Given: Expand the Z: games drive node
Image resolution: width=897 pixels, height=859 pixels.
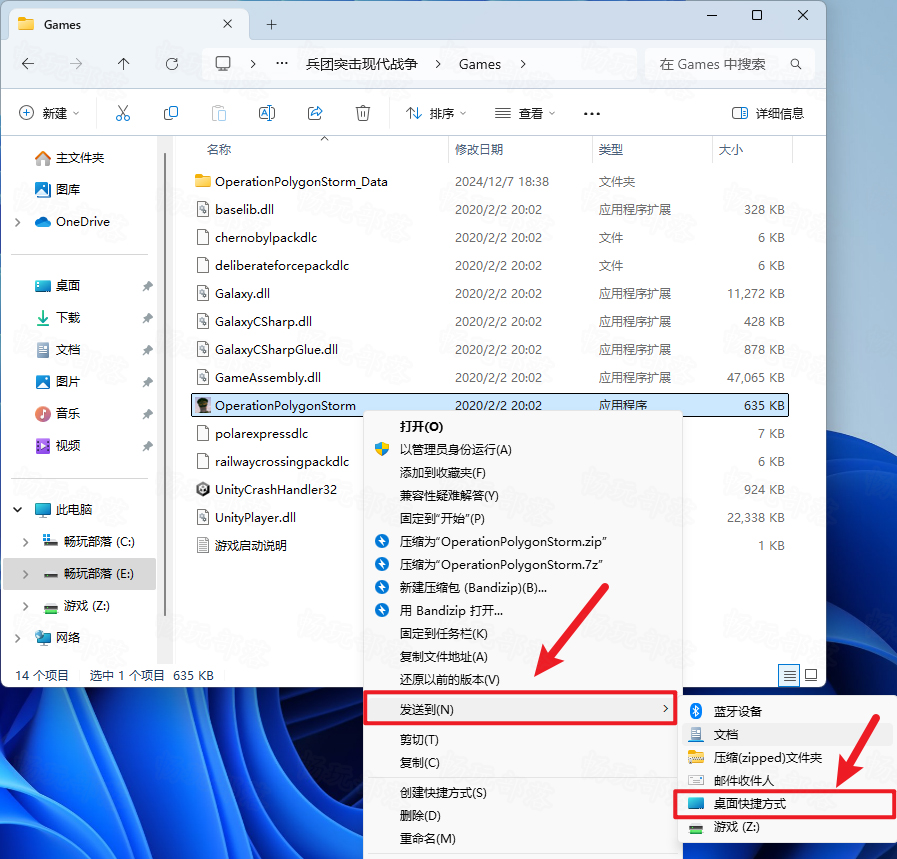Looking at the screenshot, I should tap(25, 606).
